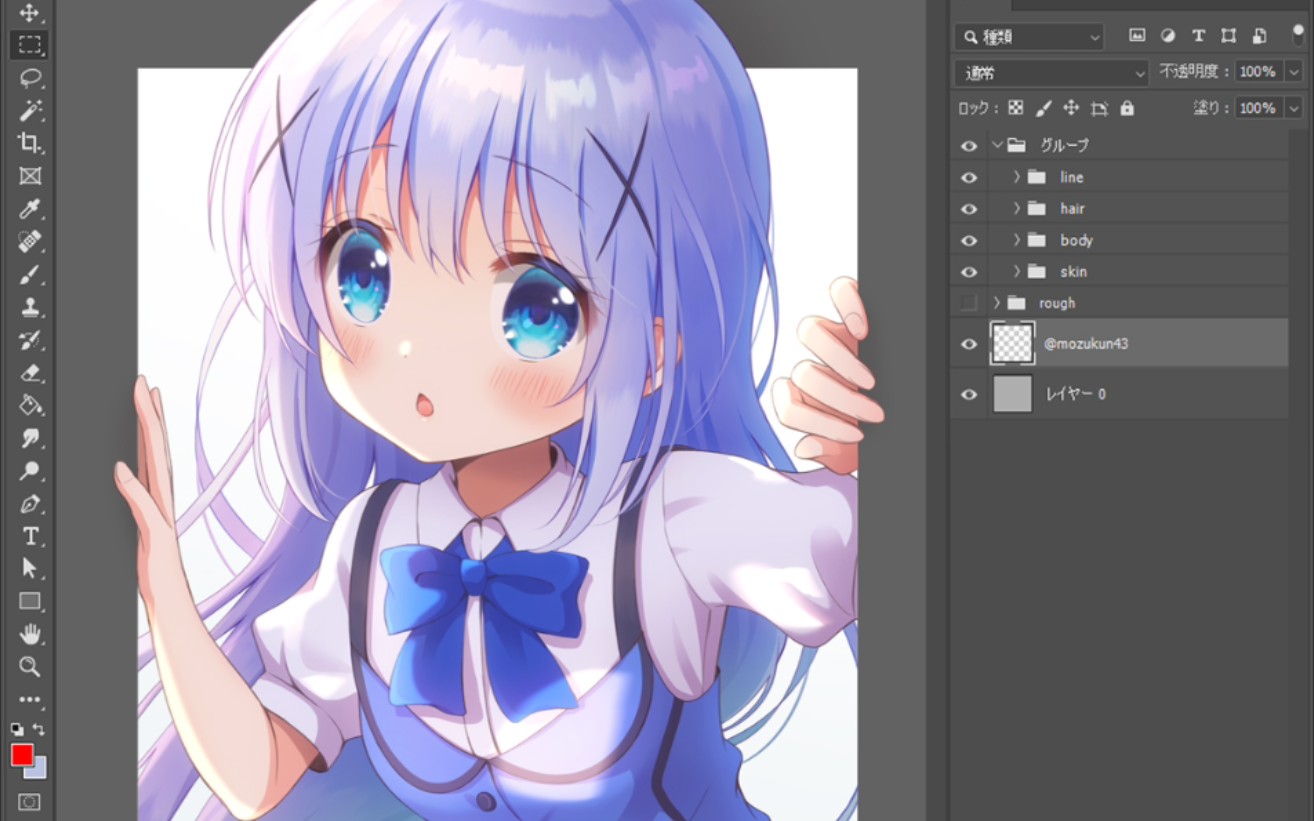Viewport: 1314px width, 821px height.
Task: Hide the レイヤー 0 layer
Action: tap(968, 394)
